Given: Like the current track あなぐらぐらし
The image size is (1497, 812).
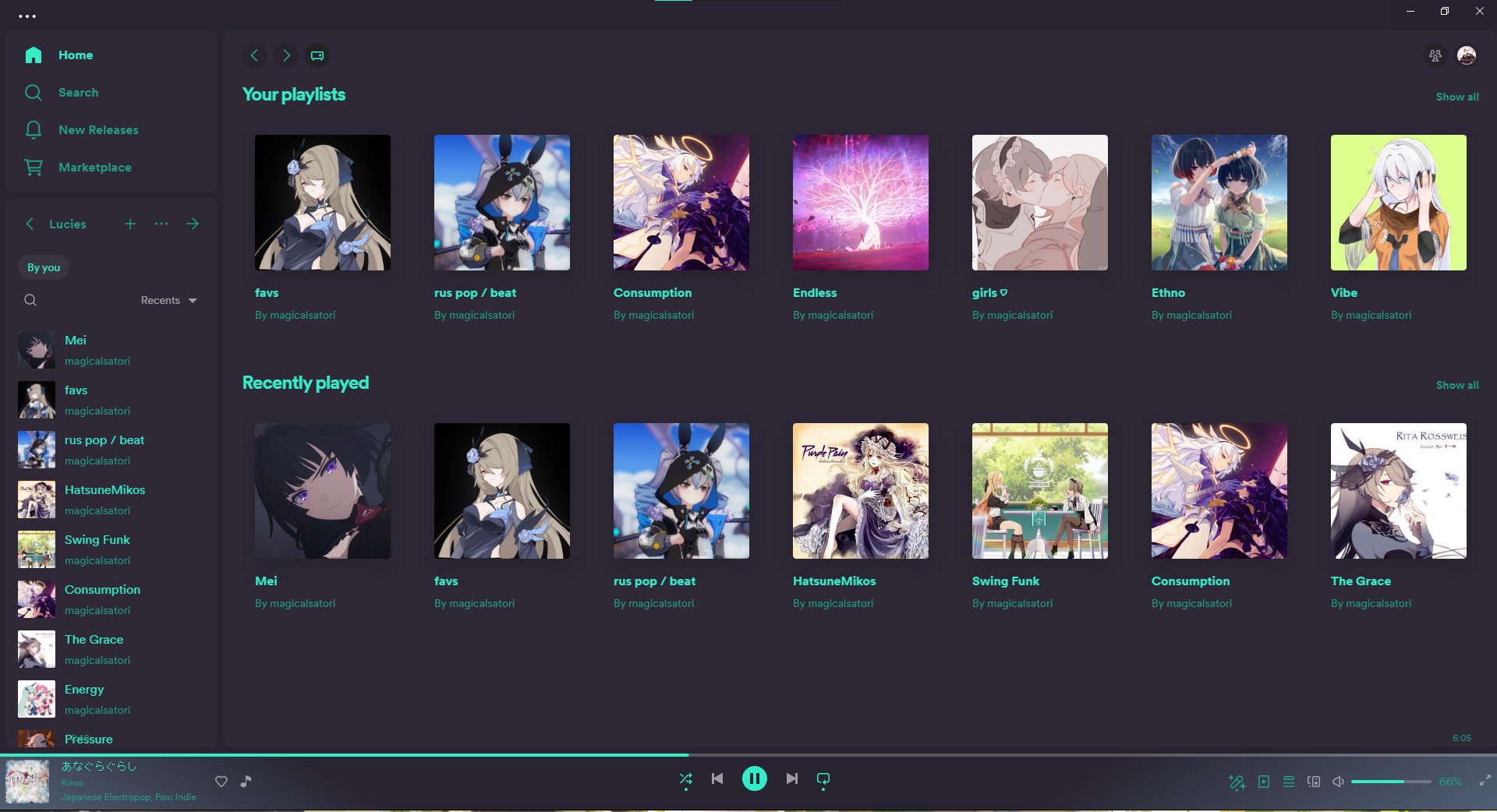Looking at the screenshot, I should click(x=221, y=782).
